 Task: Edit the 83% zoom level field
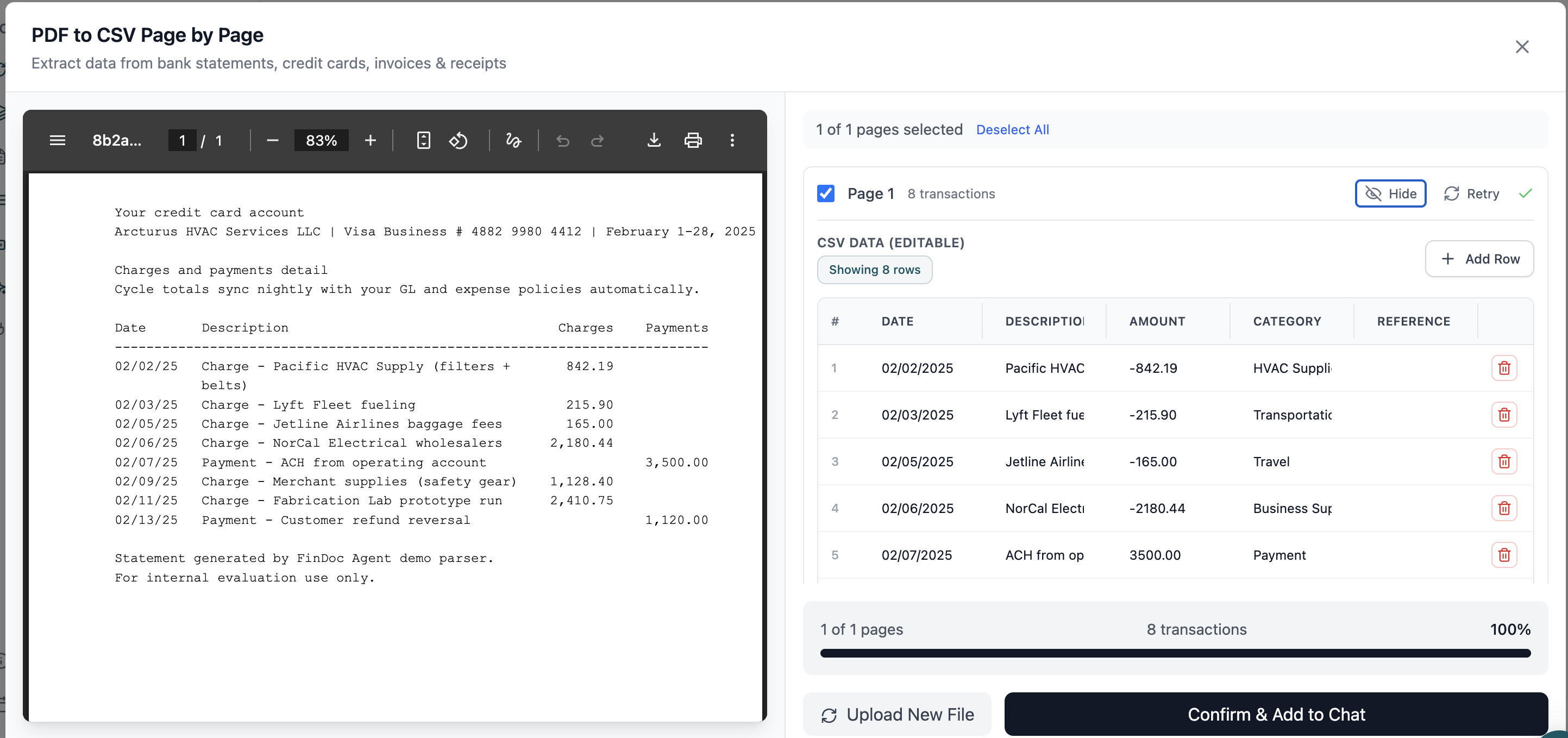(x=322, y=141)
